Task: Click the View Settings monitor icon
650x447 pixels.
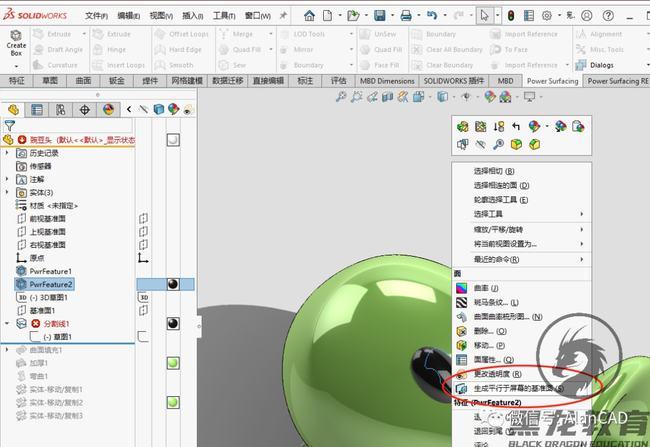Action: (530, 97)
